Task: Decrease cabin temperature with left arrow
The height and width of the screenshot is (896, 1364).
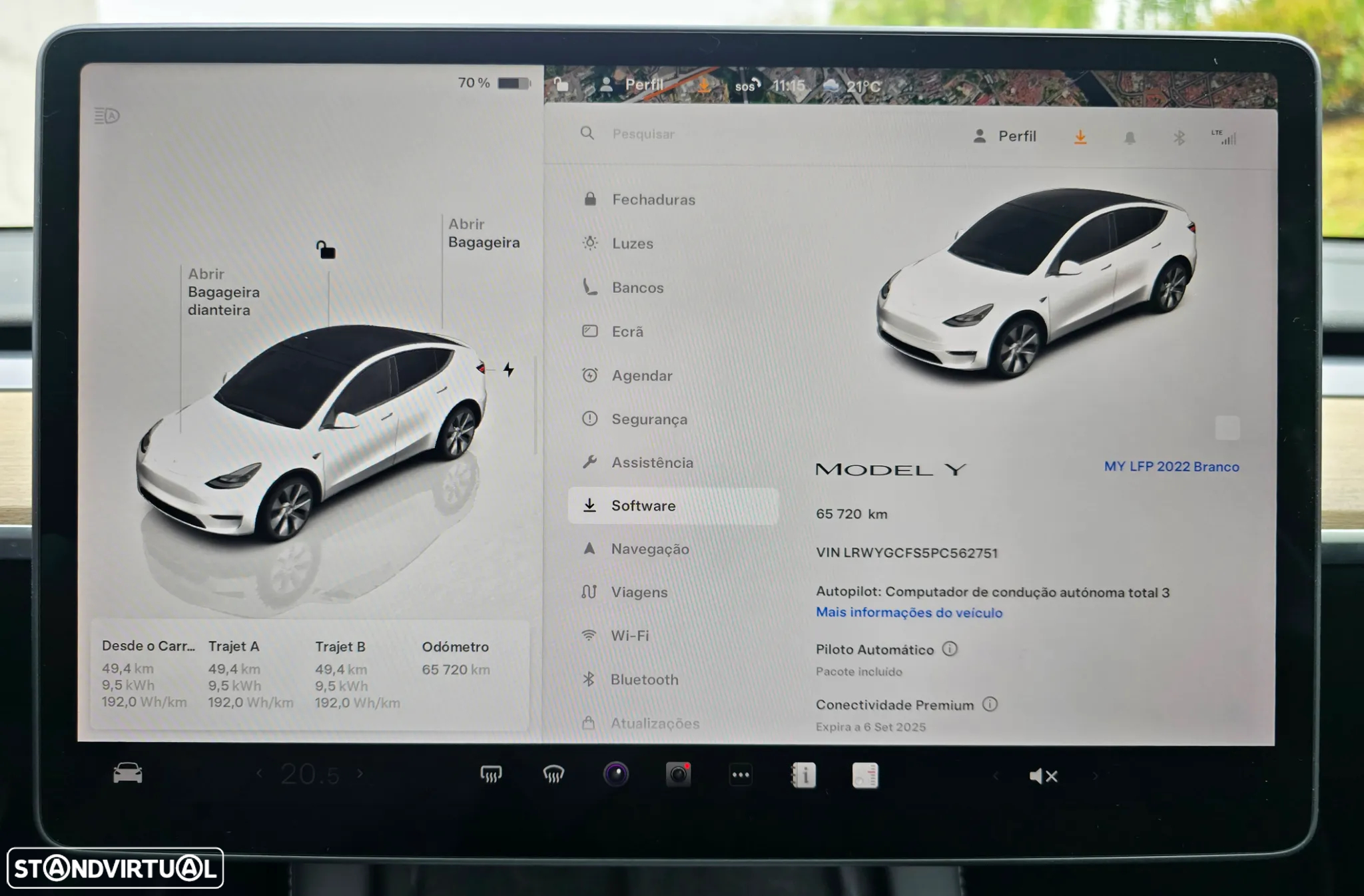Action: (260, 774)
